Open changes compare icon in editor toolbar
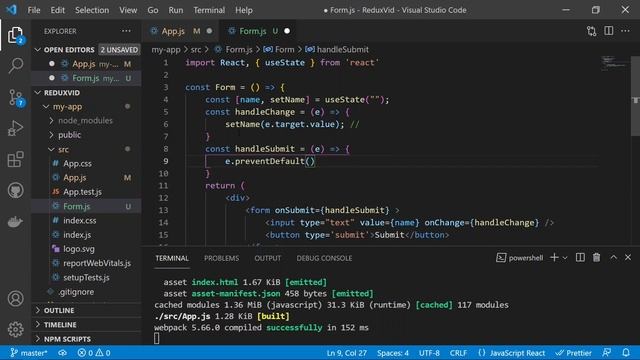The width and height of the screenshot is (640, 360). 591,31
